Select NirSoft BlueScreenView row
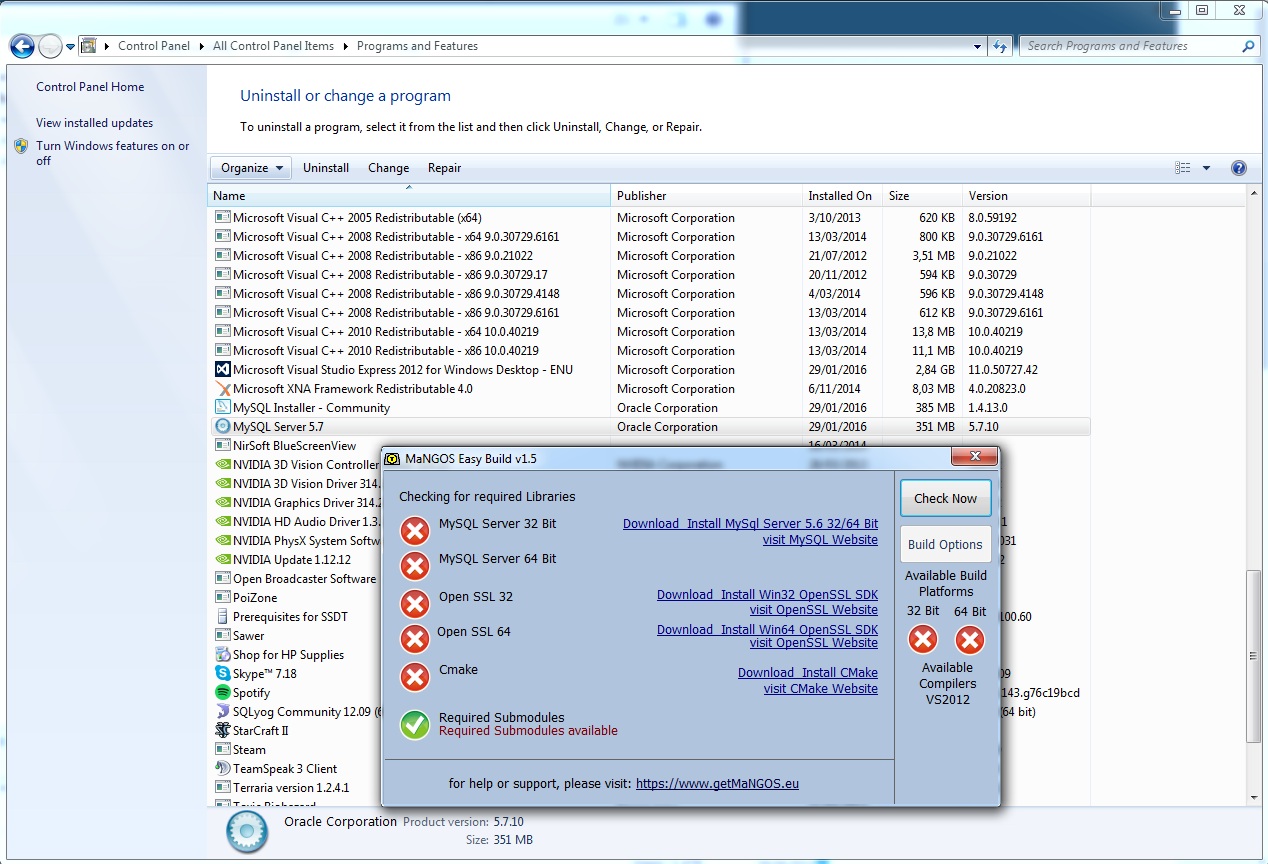Screen dimensions: 1268x864 pos(296,446)
